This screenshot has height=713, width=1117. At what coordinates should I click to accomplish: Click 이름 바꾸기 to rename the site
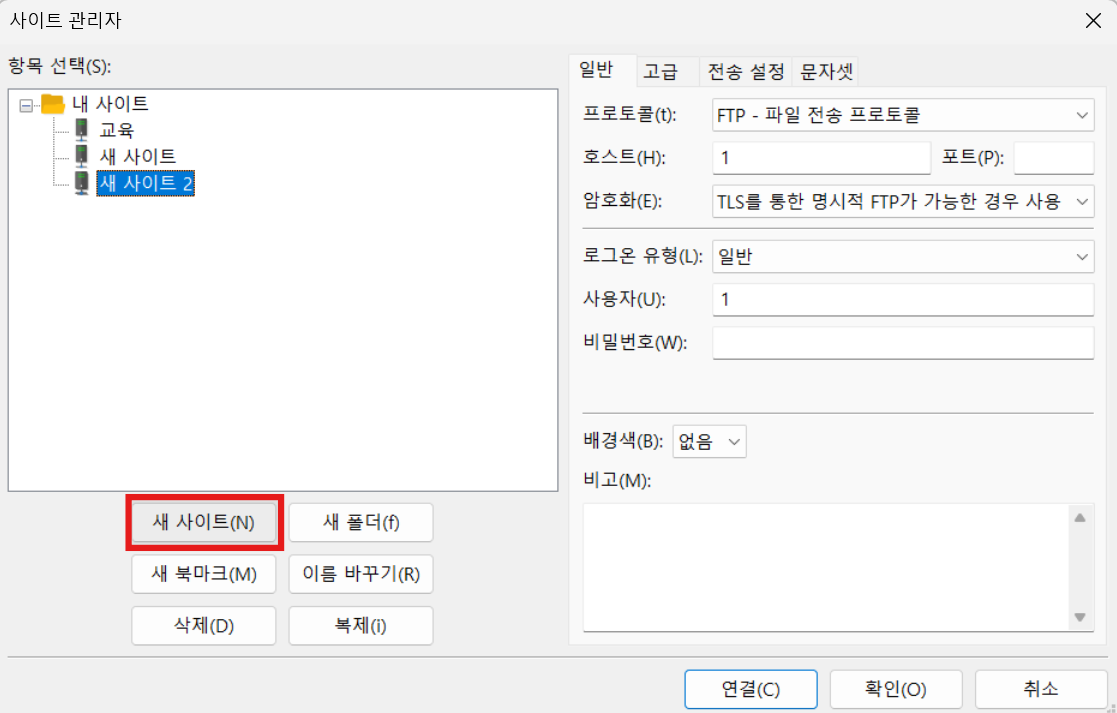[360, 574]
